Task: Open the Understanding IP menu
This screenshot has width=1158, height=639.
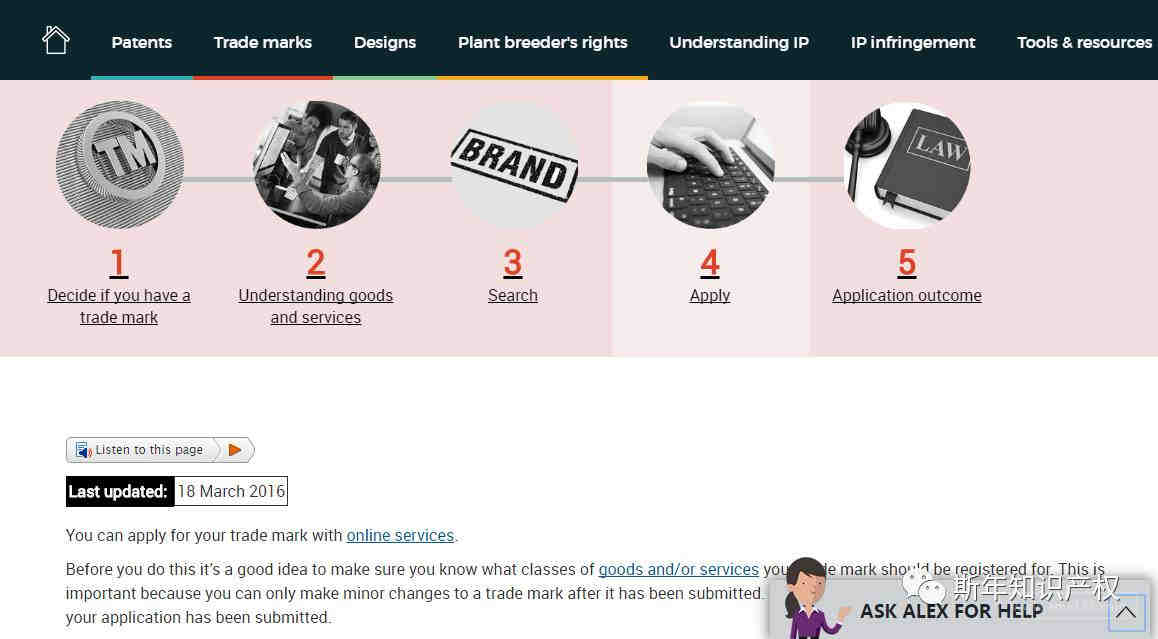Action: pyautogui.click(x=739, y=42)
